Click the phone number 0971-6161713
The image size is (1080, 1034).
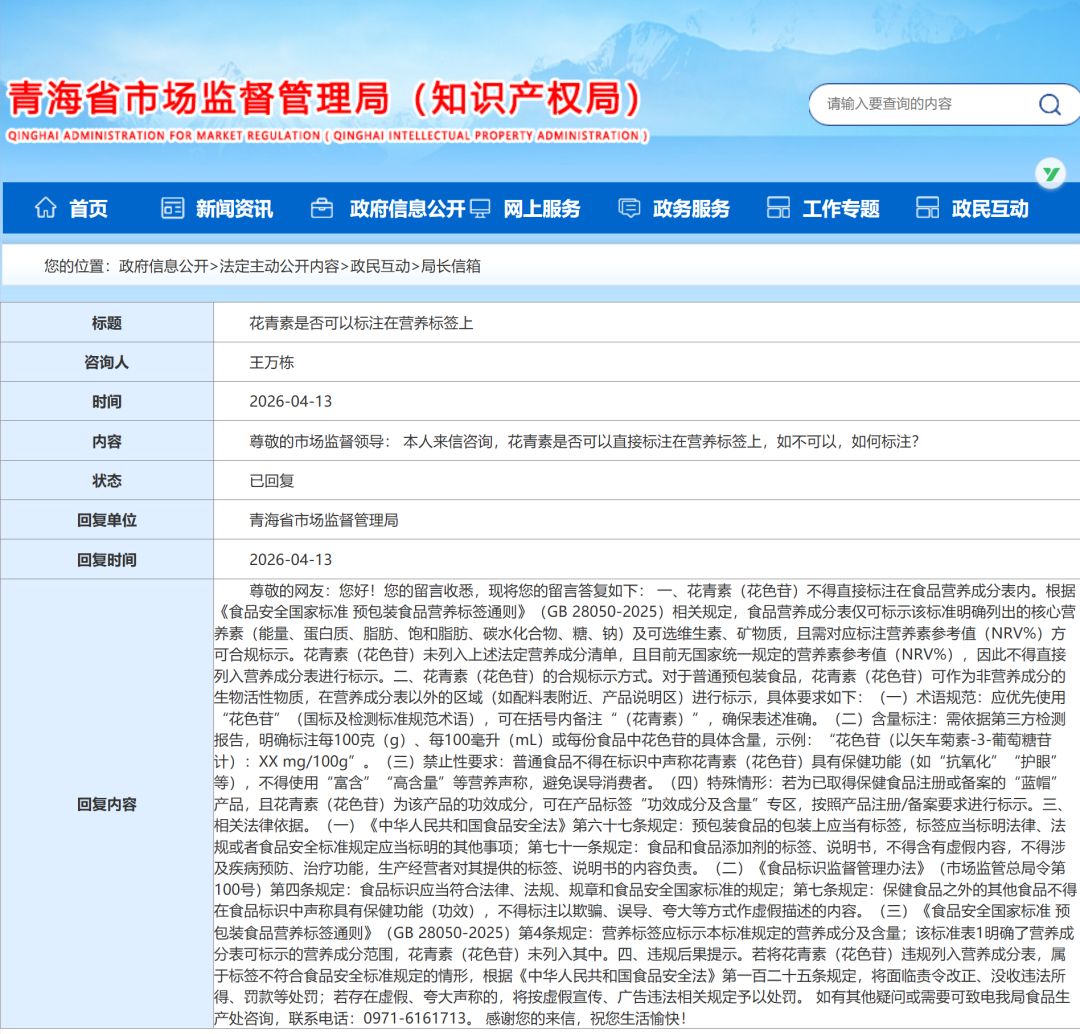coord(417,1018)
